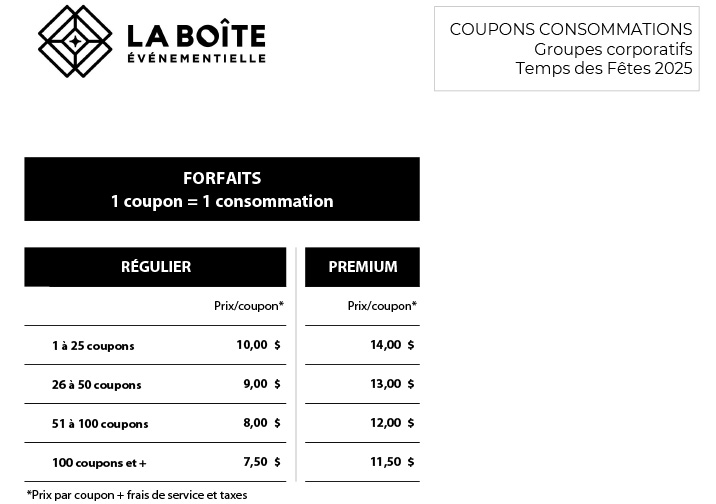Select the RÉGULIER column header
This screenshot has width=716, height=504.
(x=155, y=267)
